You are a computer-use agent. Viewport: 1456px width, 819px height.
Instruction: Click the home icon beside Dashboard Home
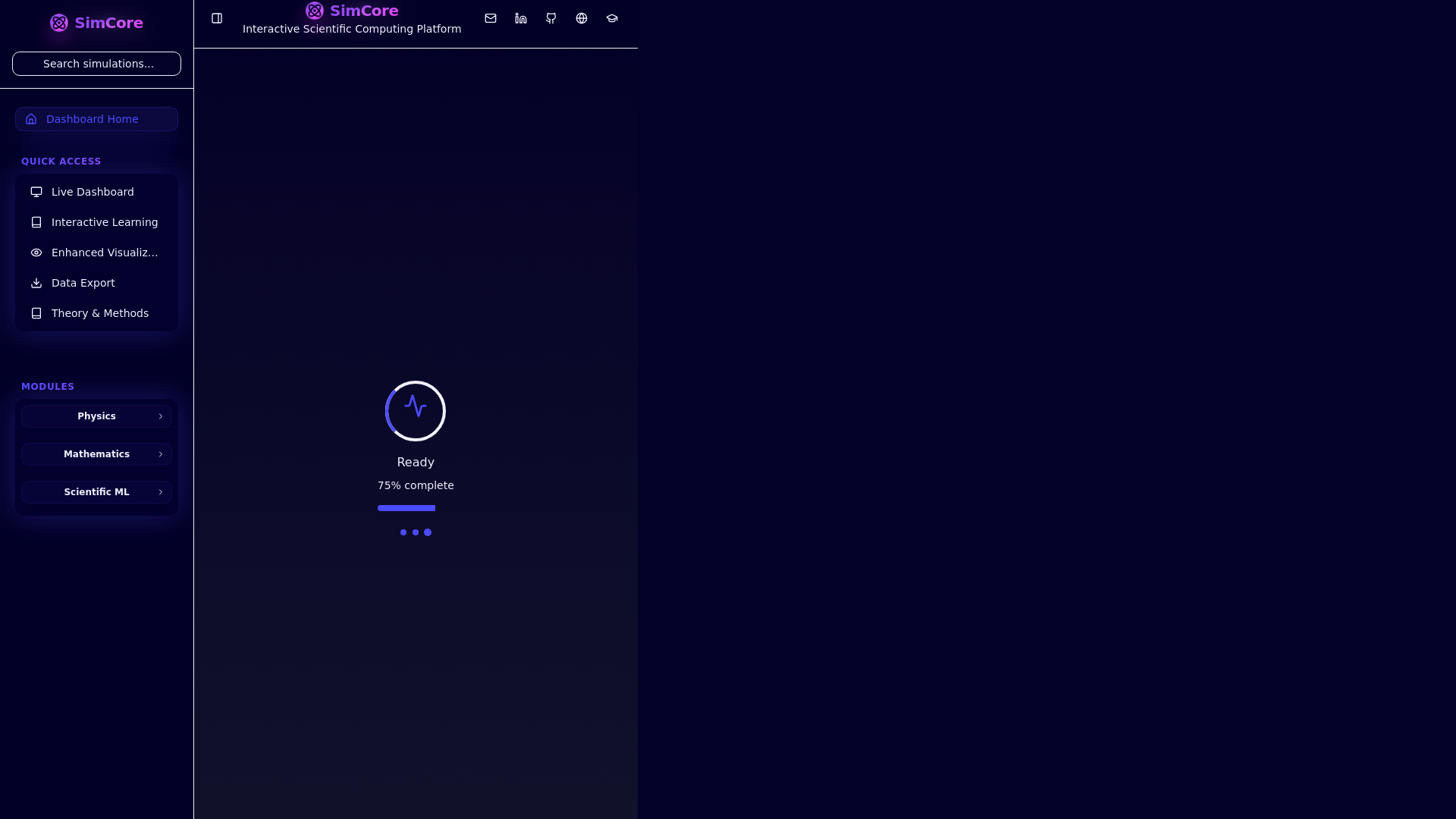click(31, 119)
